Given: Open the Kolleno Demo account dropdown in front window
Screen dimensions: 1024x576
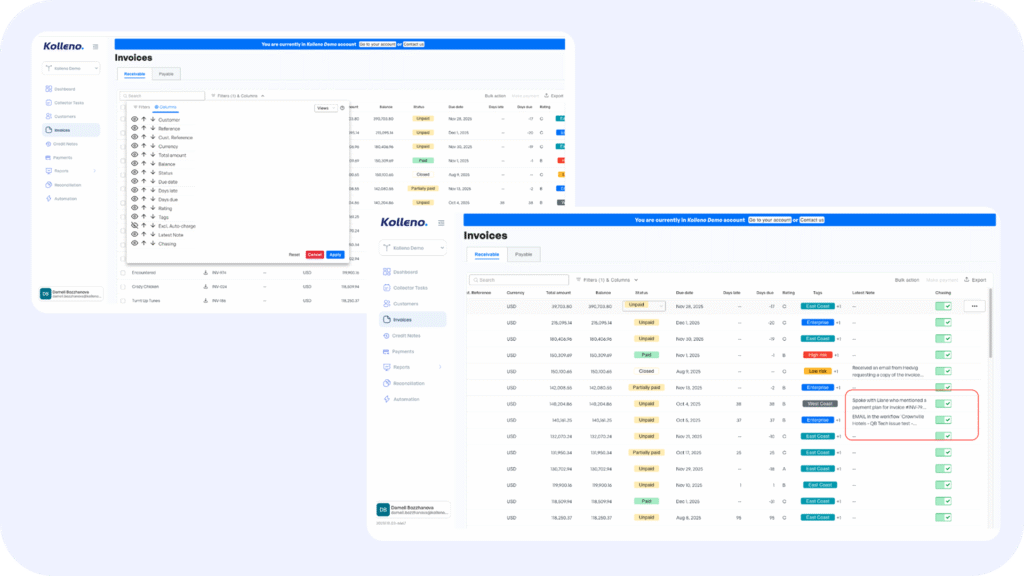Looking at the screenshot, I should (x=411, y=248).
